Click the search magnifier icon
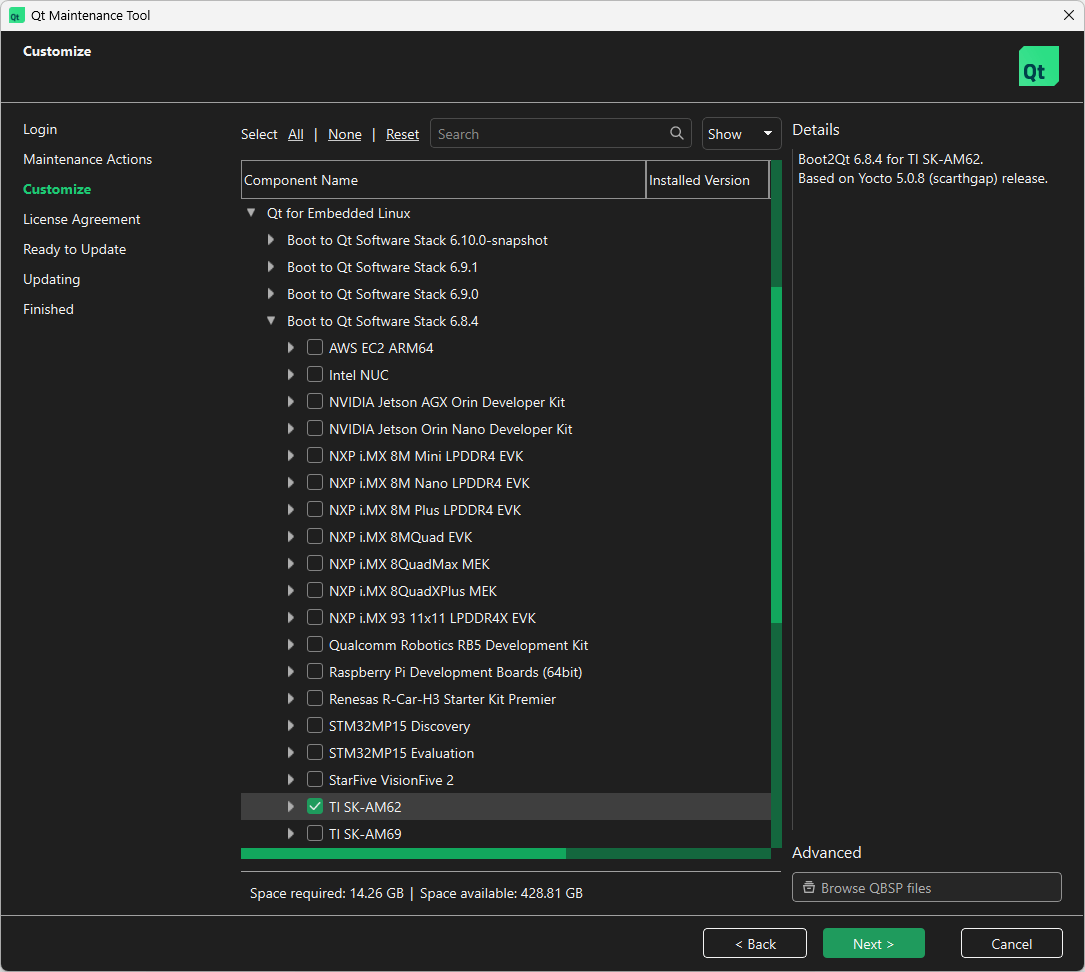The height and width of the screenshot is (972, 1085). [677, 134]
